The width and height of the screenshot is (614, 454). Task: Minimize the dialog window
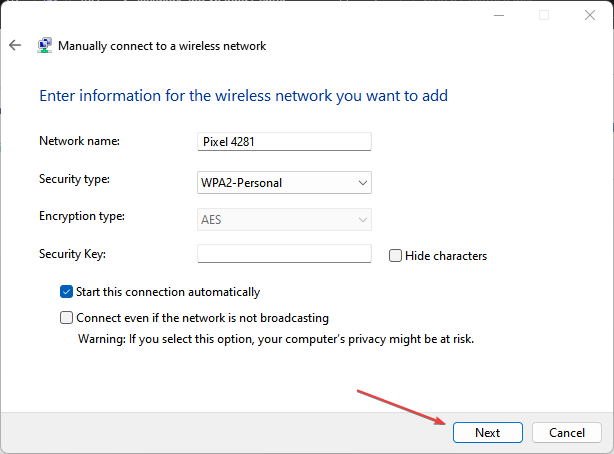point(500,15)
